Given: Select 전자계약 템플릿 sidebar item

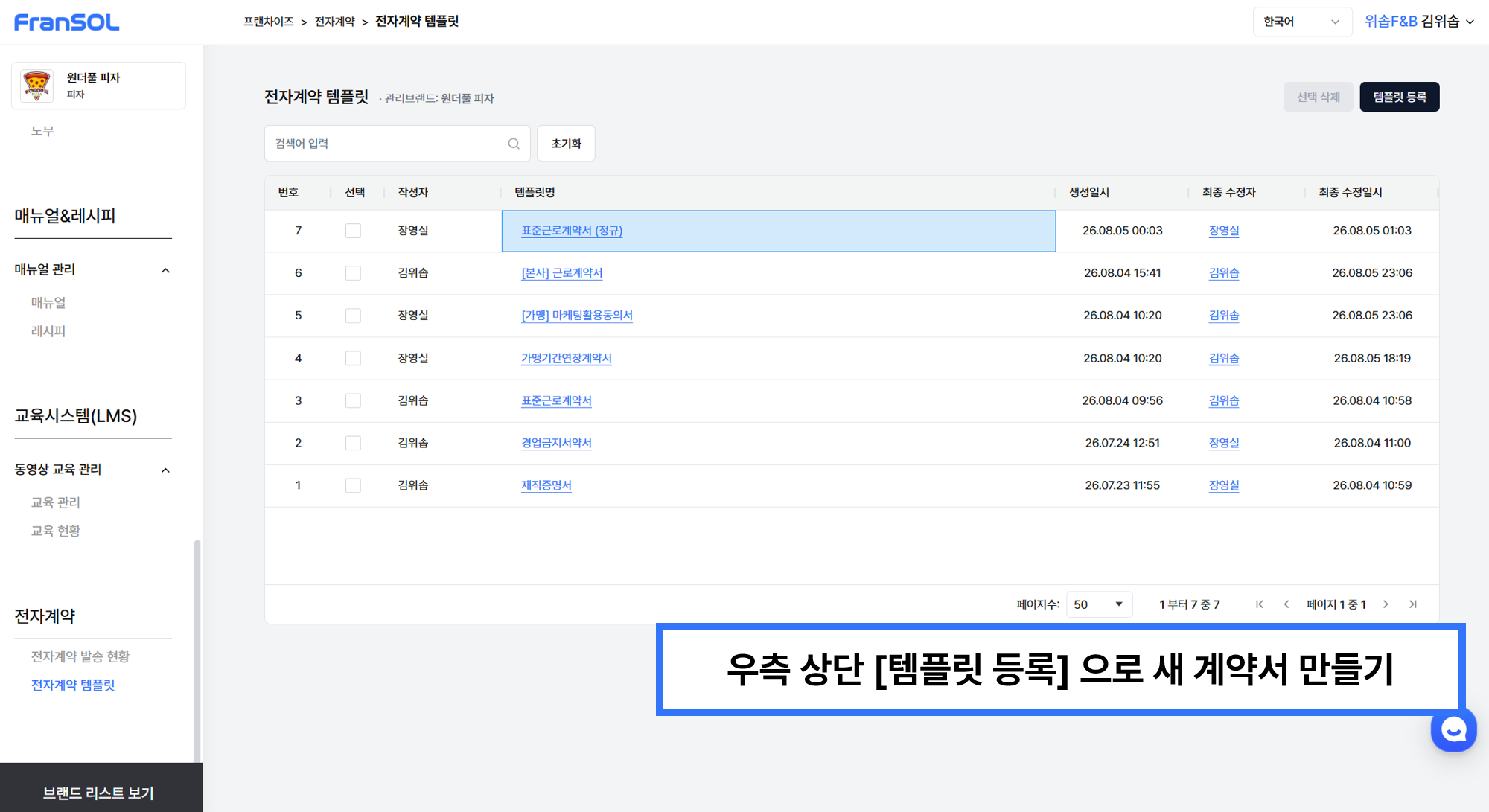Looking at the screenshot, I should (73, 685).
